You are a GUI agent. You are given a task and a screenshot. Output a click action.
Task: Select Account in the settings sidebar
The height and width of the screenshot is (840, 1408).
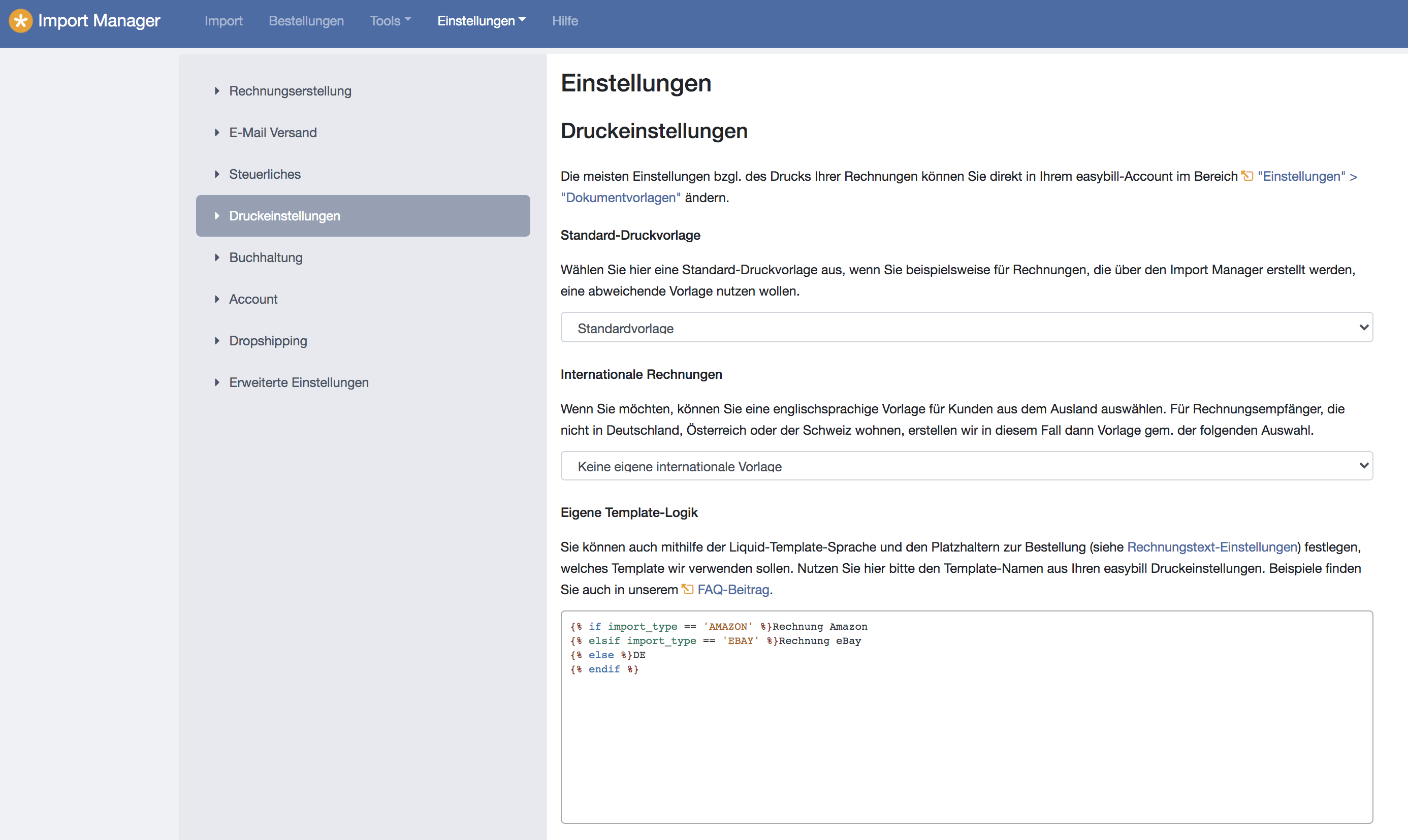coord(253,300)
